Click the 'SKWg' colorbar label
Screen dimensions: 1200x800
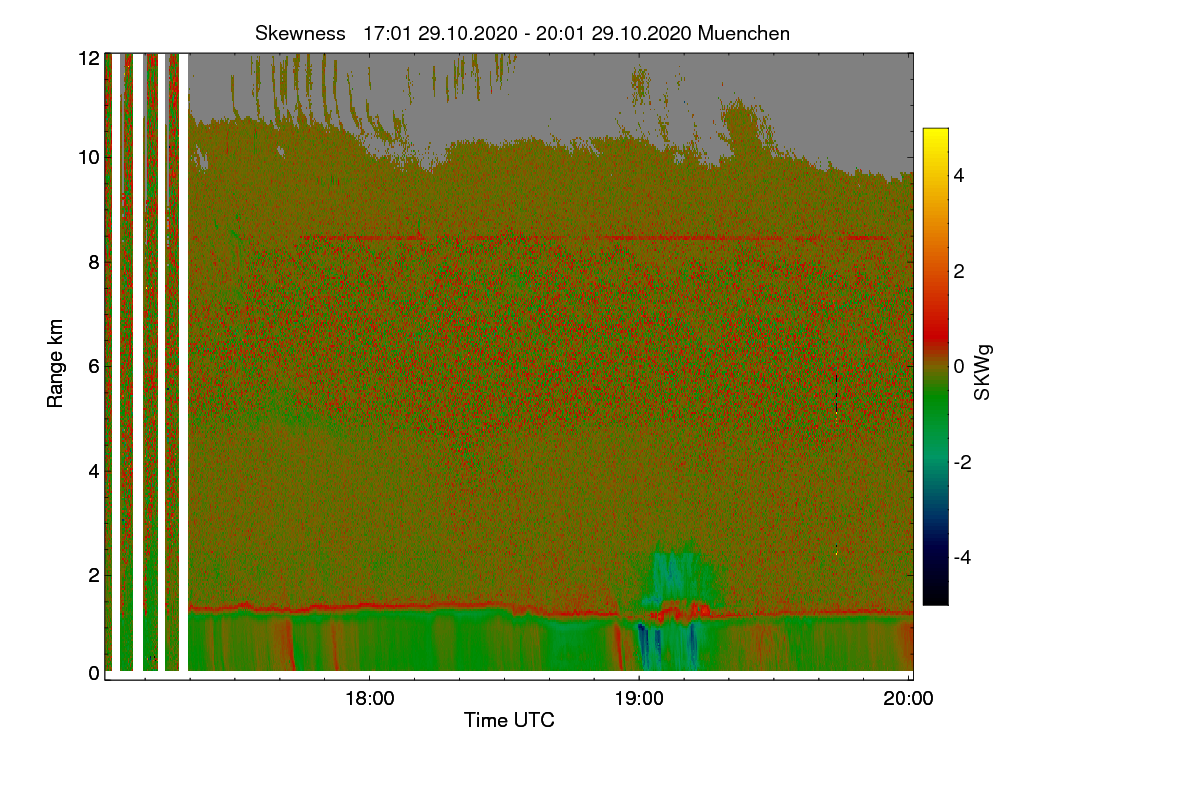coord(983,372)
